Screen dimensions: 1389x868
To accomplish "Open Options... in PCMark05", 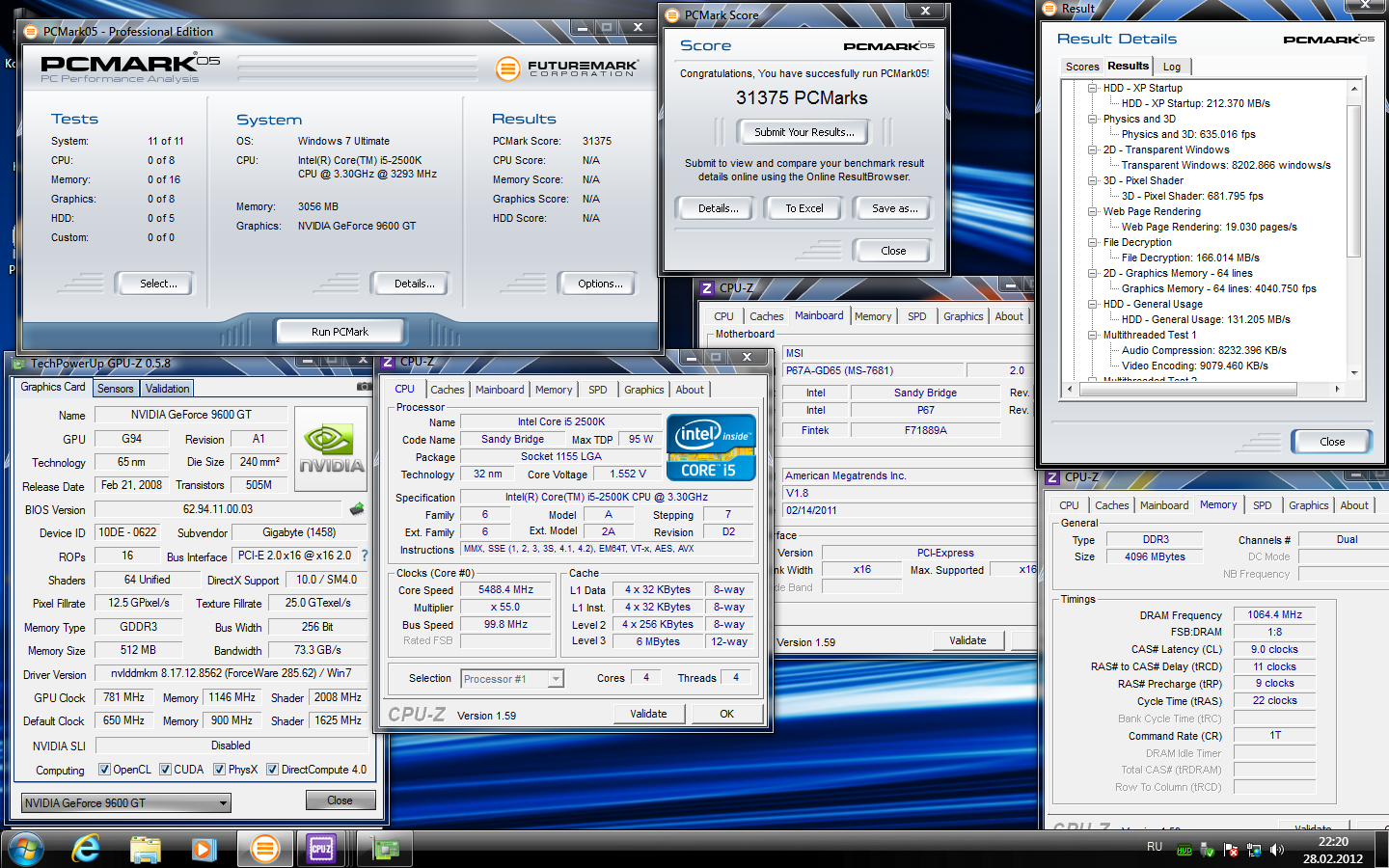I will pyautogui.click(x=600, y=284).
